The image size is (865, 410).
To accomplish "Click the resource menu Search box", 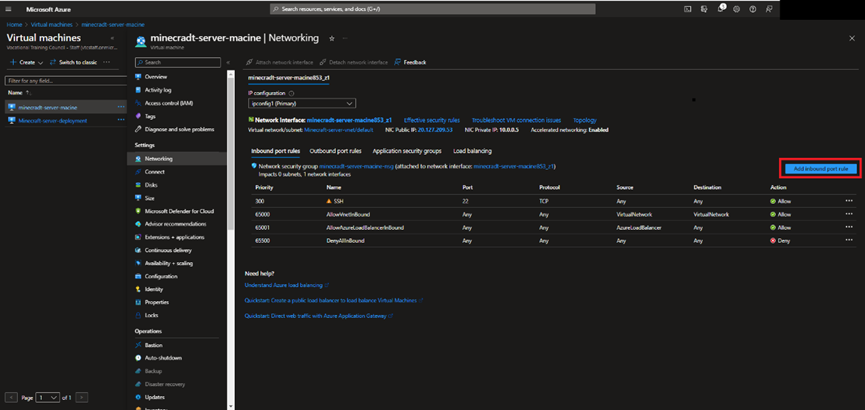I will click(178, 62).
